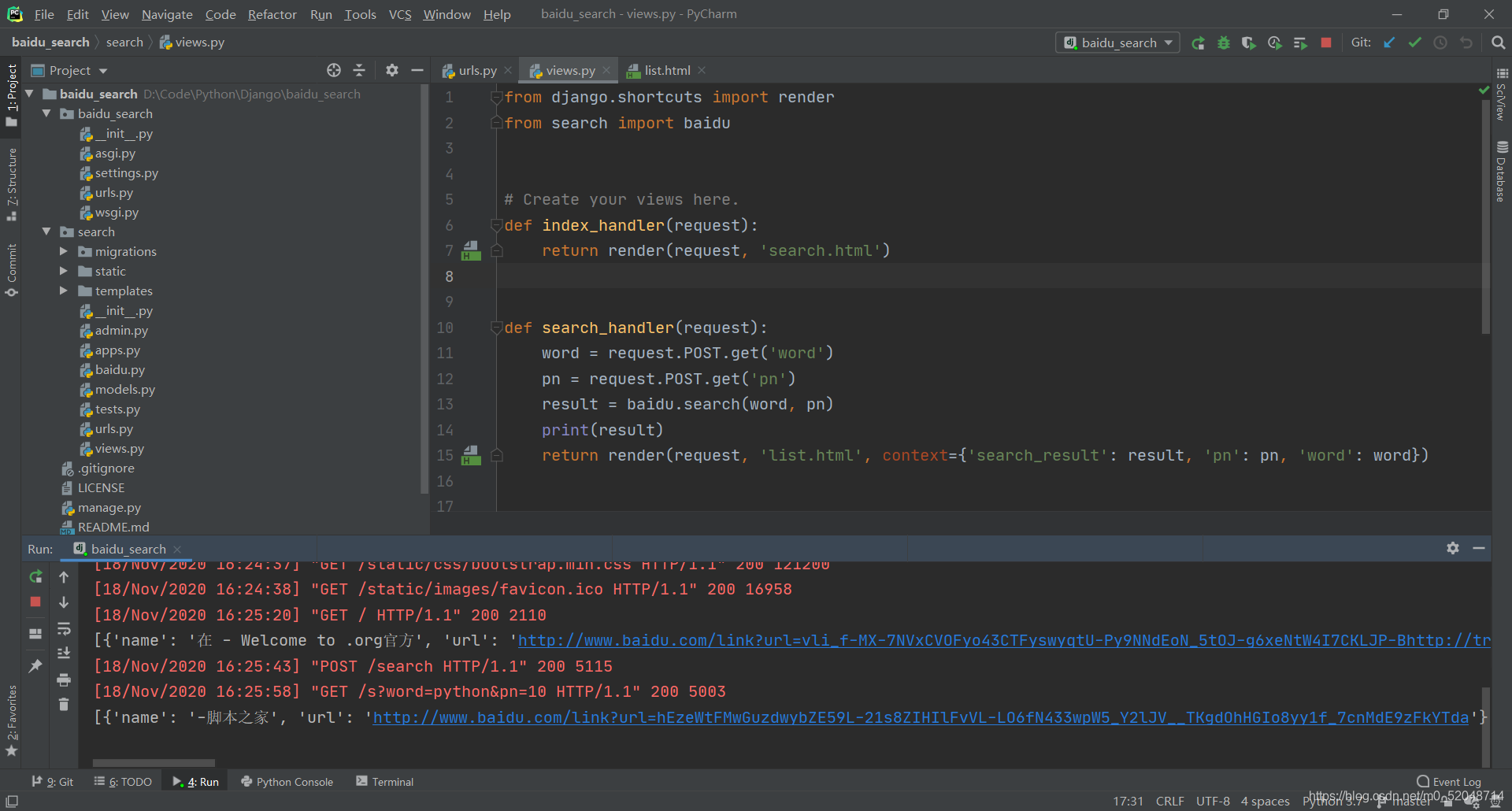
Task: Show Git history clock icon
Action: [1440, 43]
